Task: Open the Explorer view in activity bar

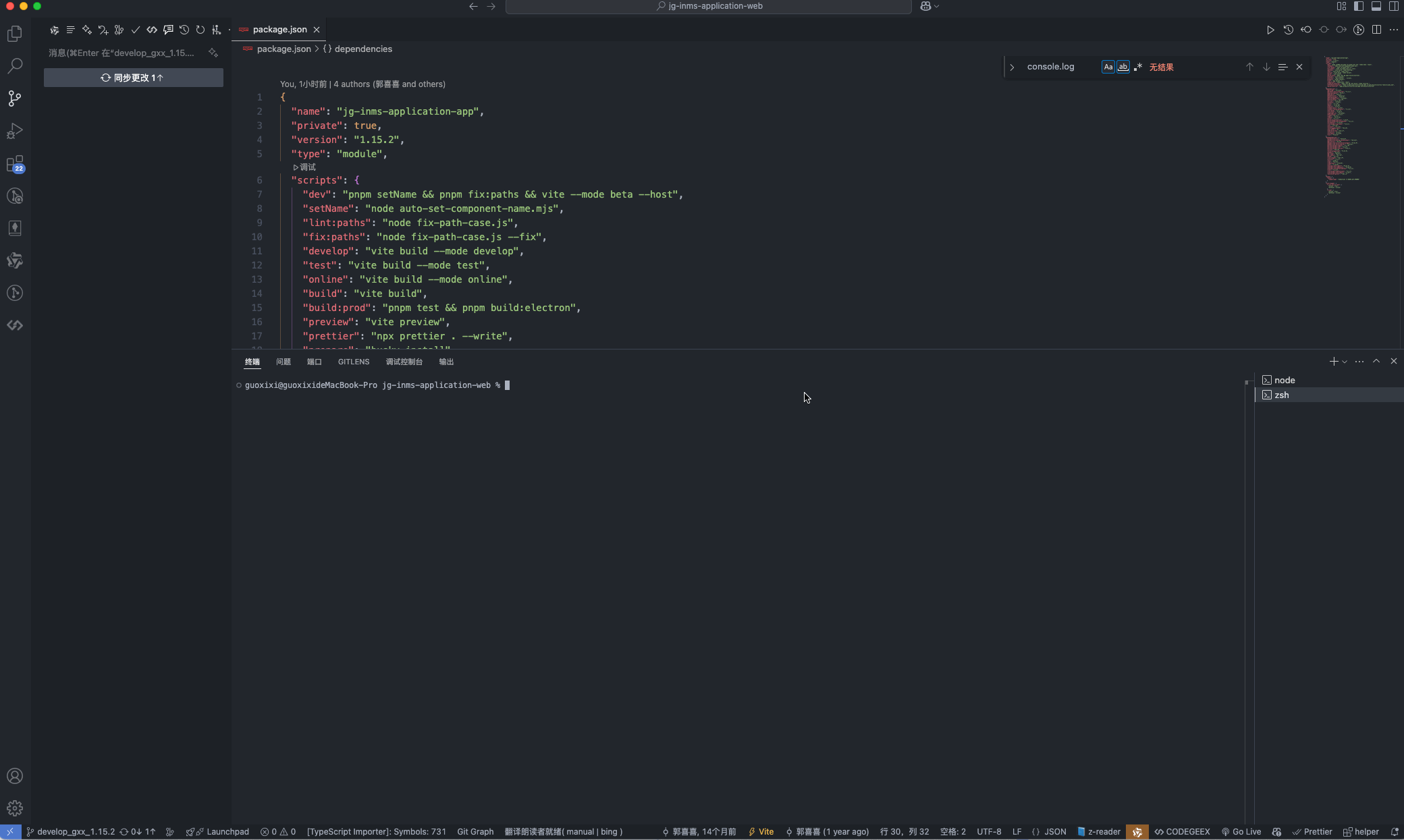Action: tap(15, 34)
